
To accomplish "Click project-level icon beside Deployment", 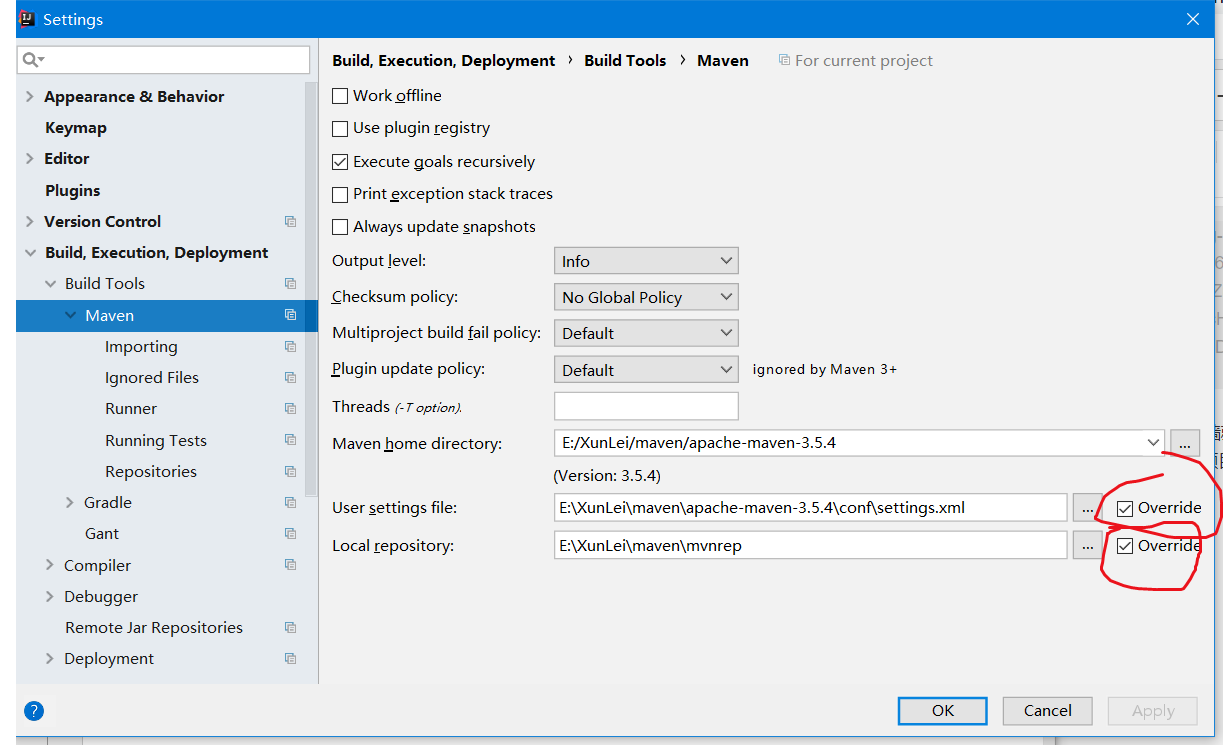I will coord(290,659).
